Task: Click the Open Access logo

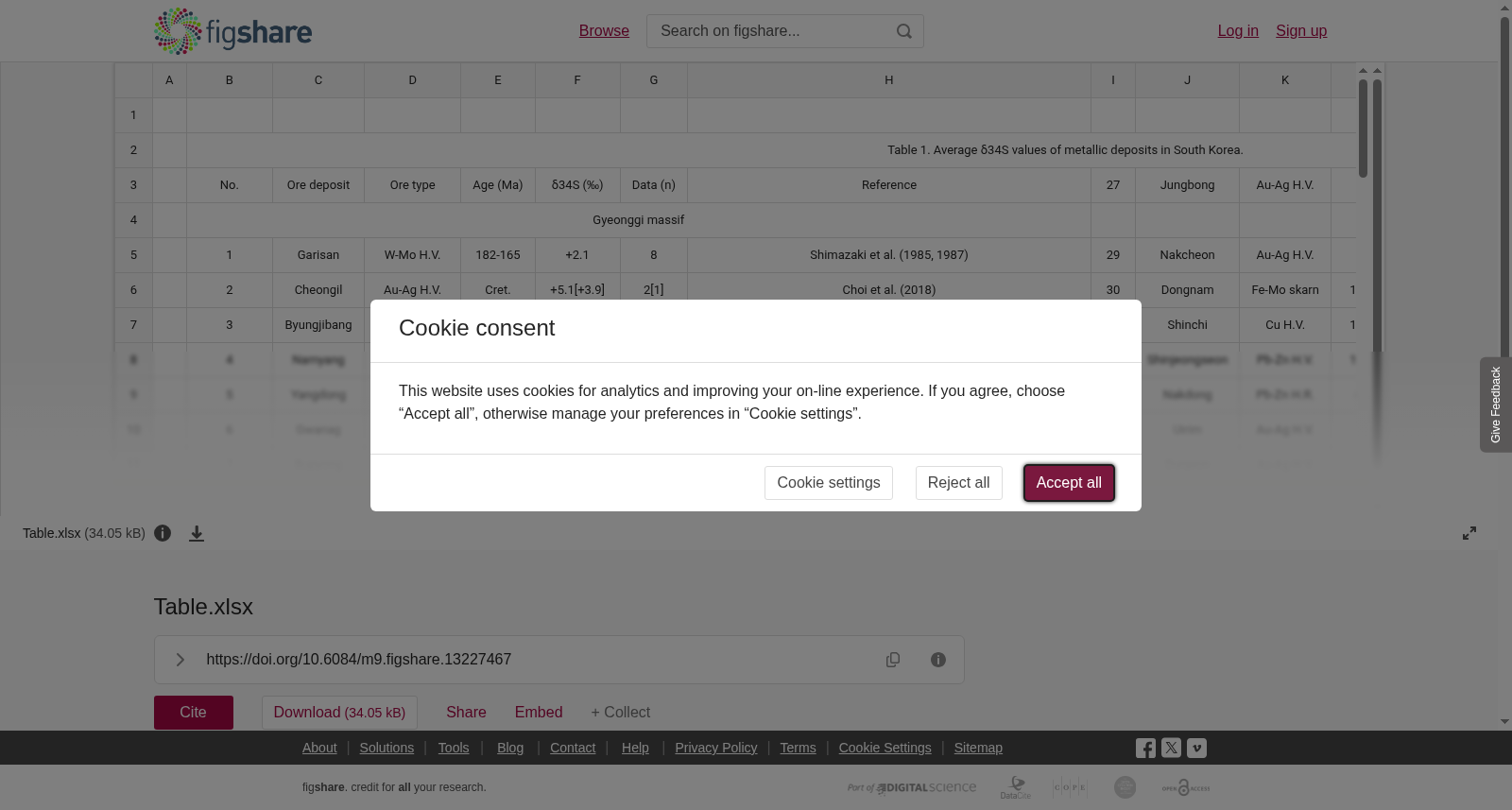Action: (1186, 787)
